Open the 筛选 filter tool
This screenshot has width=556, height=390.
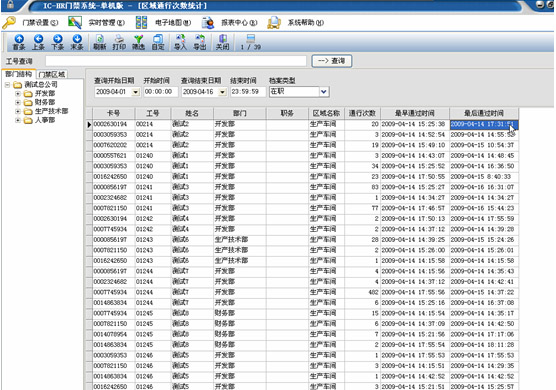tap(138, 42)
